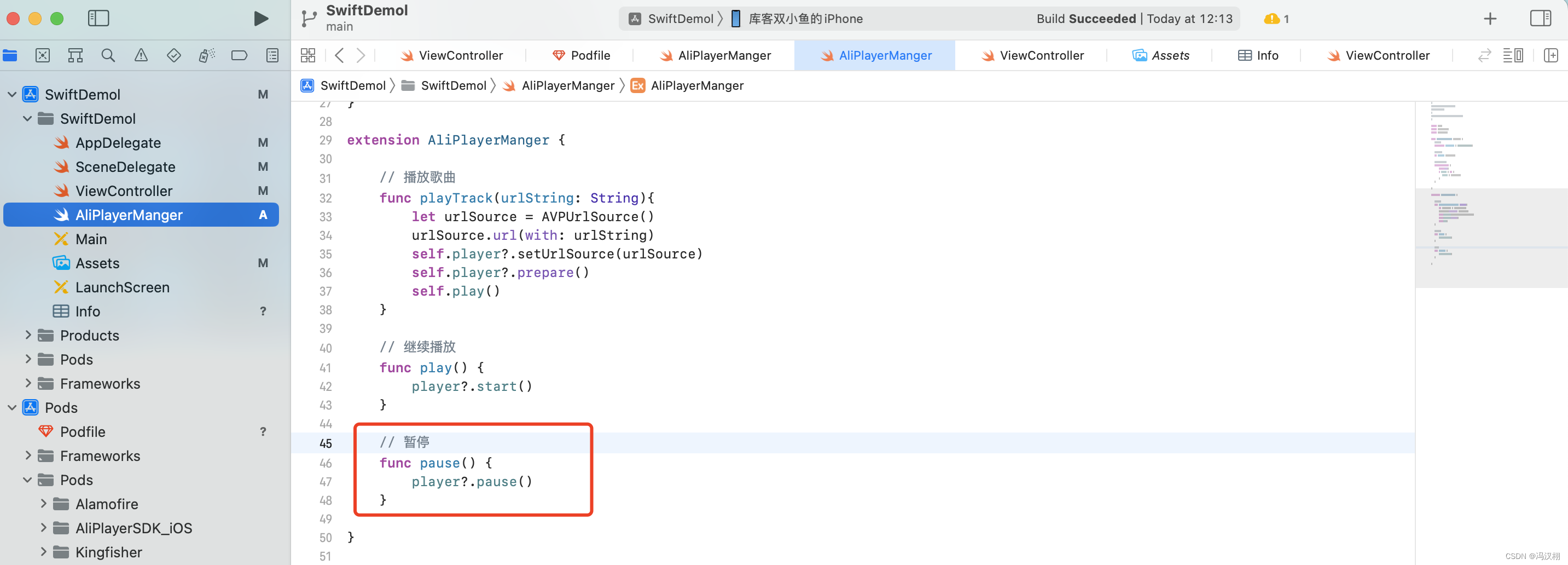Click the minimap code overview
Viewport: 1568px width, 565px height.
[x=1491, y=195]
